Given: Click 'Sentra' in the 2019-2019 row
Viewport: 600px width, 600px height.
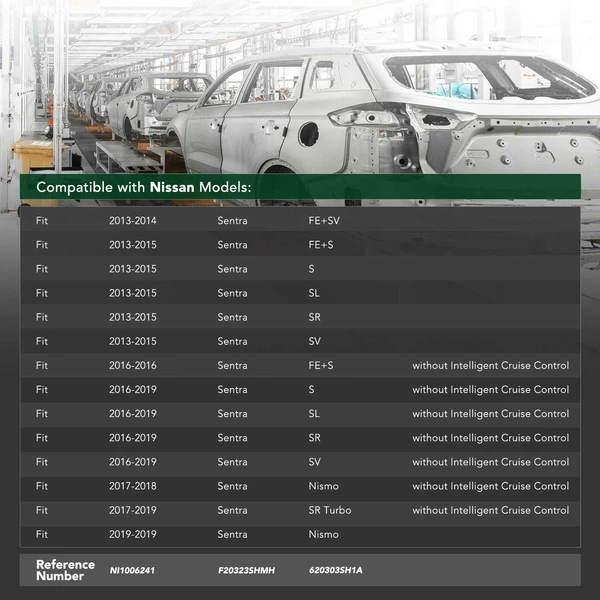Looking at the screenshot, I should click(232, 534).
